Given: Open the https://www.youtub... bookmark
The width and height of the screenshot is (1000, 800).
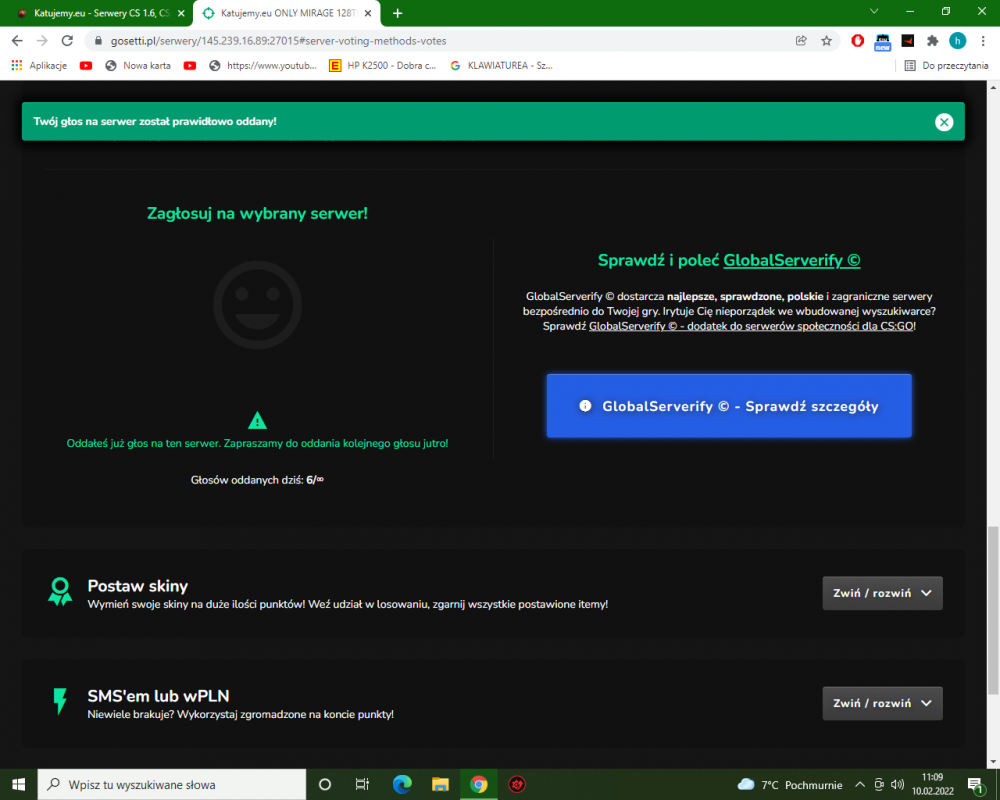Looking at the screenshot, I should [x=263, y=66].
